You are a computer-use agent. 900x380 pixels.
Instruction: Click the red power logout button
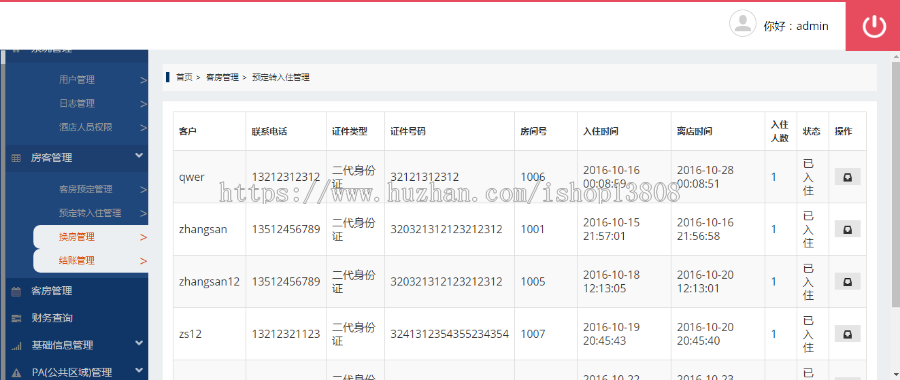tap(873, 26)
